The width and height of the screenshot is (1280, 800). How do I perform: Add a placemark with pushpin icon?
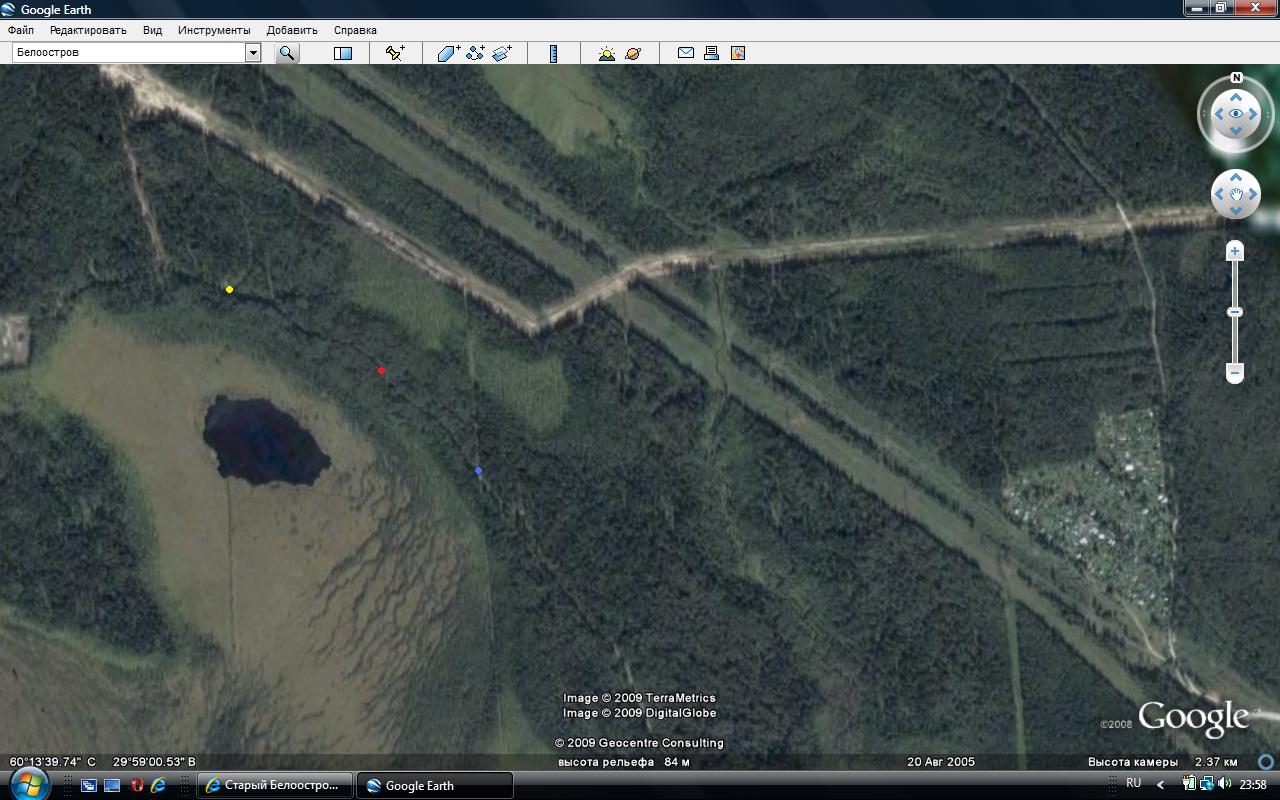pyautogui.click(x=395, y=53)
